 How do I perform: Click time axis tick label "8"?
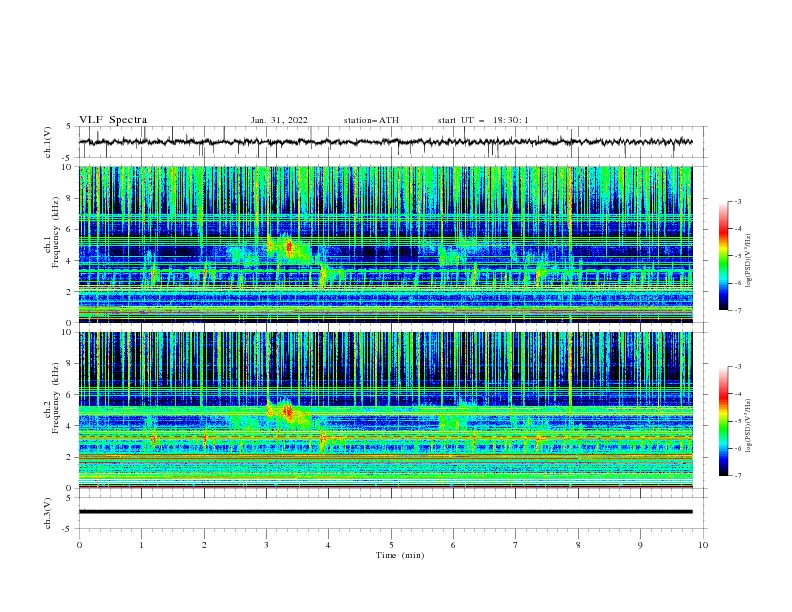(x=578, y=545)
